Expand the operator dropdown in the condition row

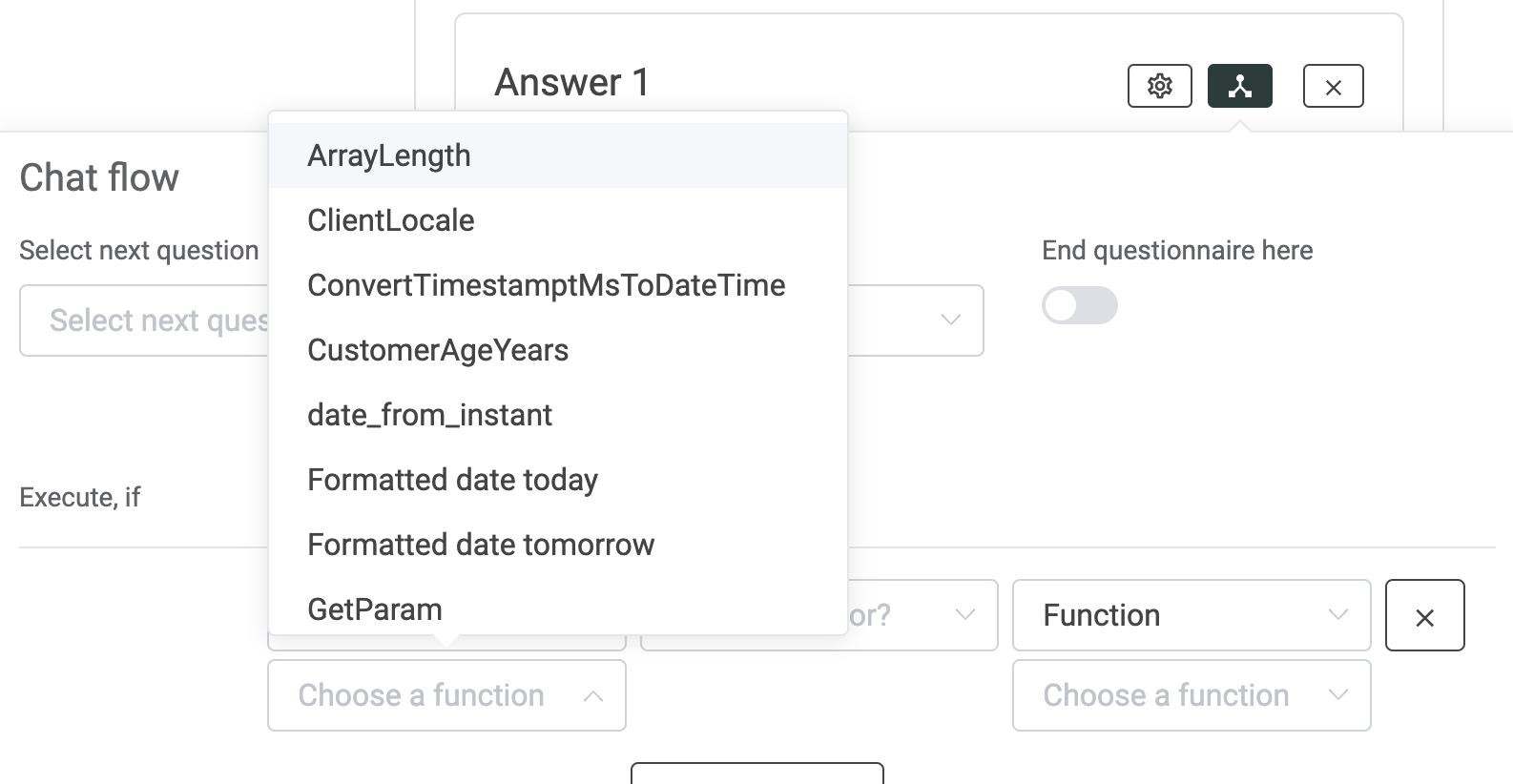966,615
